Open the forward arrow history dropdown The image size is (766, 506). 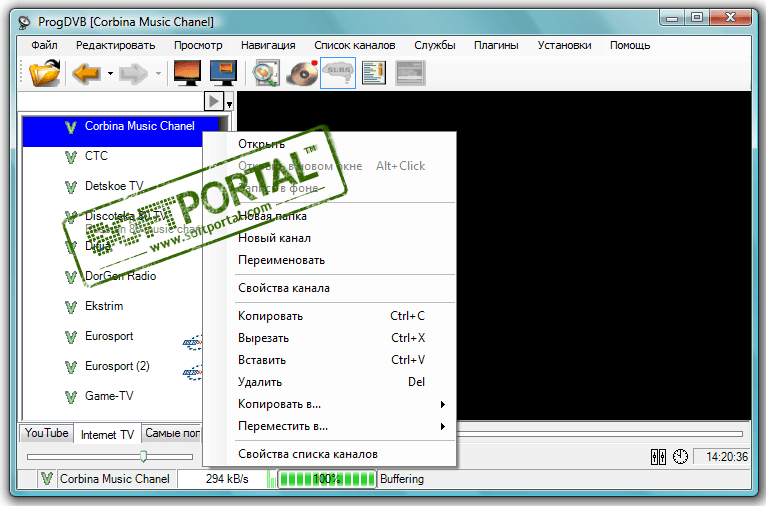pyautogui.click(x=158, y=74)
